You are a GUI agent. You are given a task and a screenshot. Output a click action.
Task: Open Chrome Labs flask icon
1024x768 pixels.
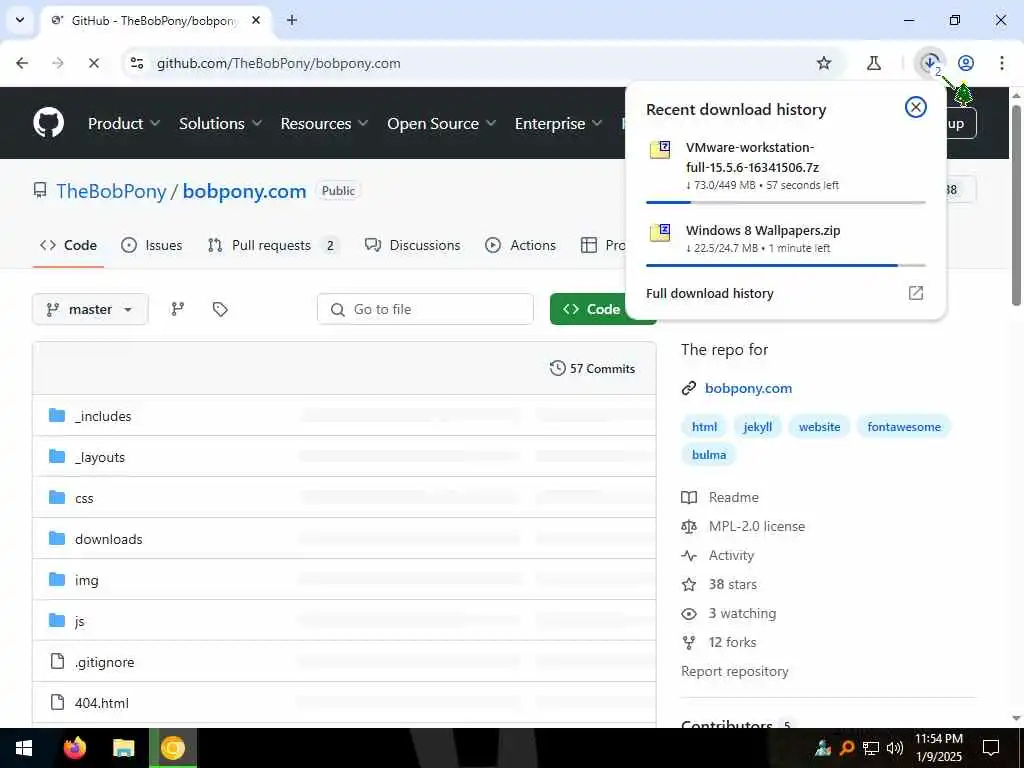874,63
